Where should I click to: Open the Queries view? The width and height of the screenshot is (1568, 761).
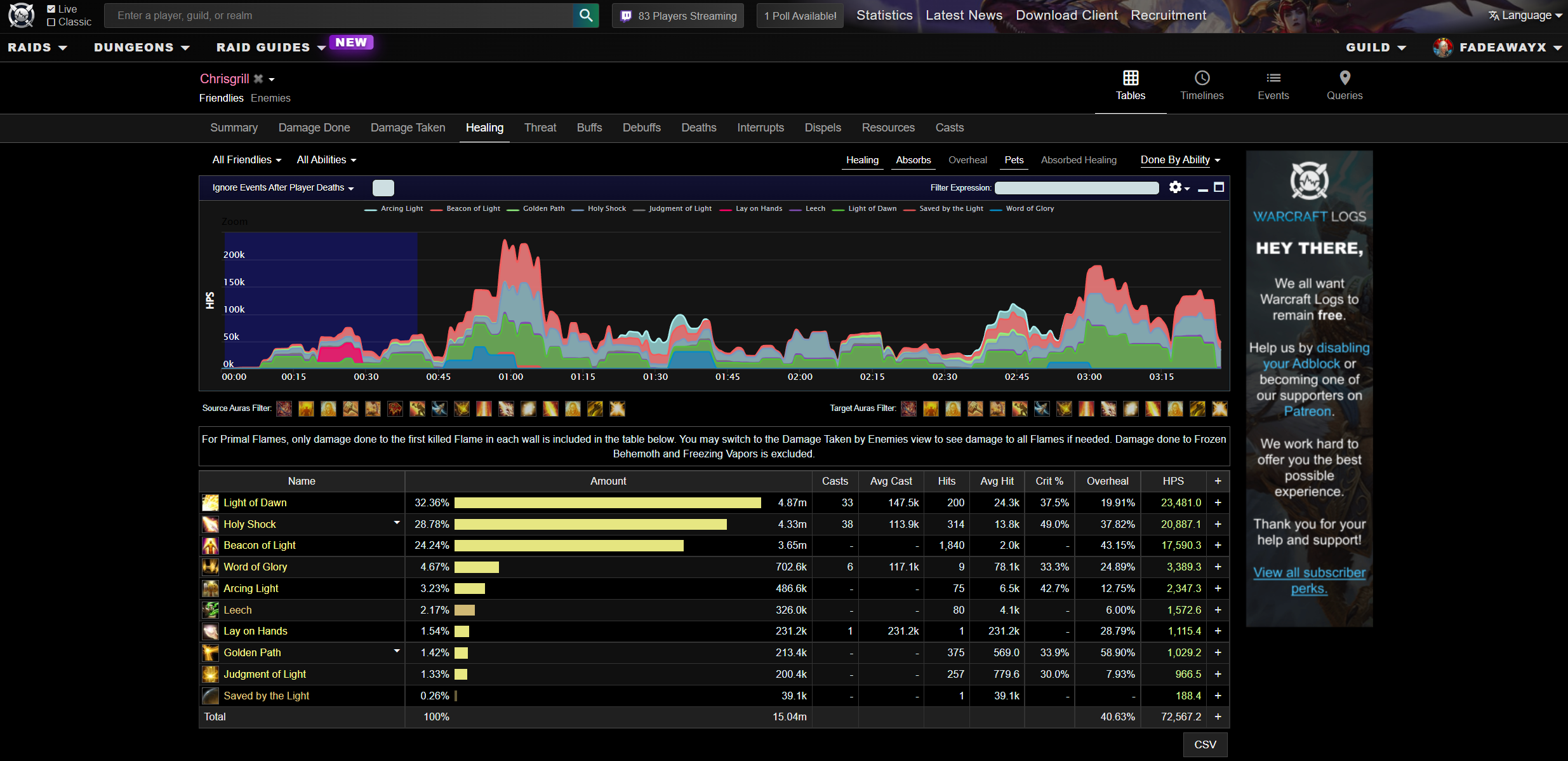1344,86
